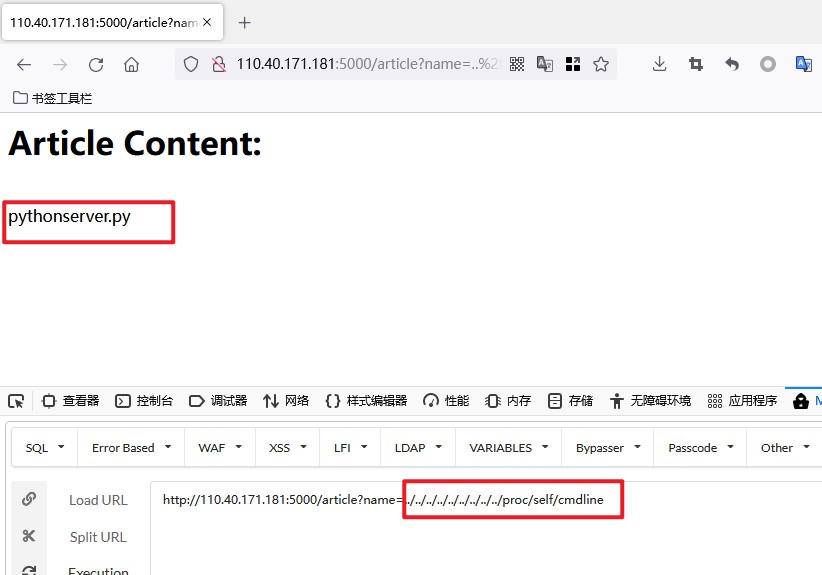The width and height of the screenshot is (822, 575).
Task: Open the downloads panel
Action: point(659,64)
